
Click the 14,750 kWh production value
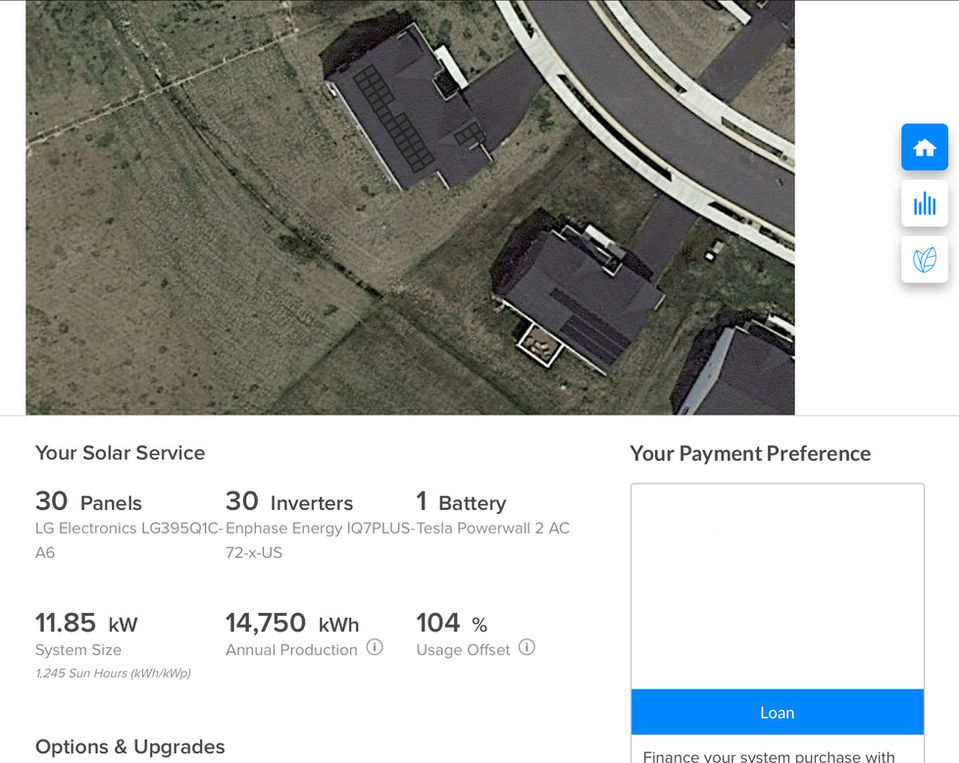pyautogui.click(x=292, y=624)
